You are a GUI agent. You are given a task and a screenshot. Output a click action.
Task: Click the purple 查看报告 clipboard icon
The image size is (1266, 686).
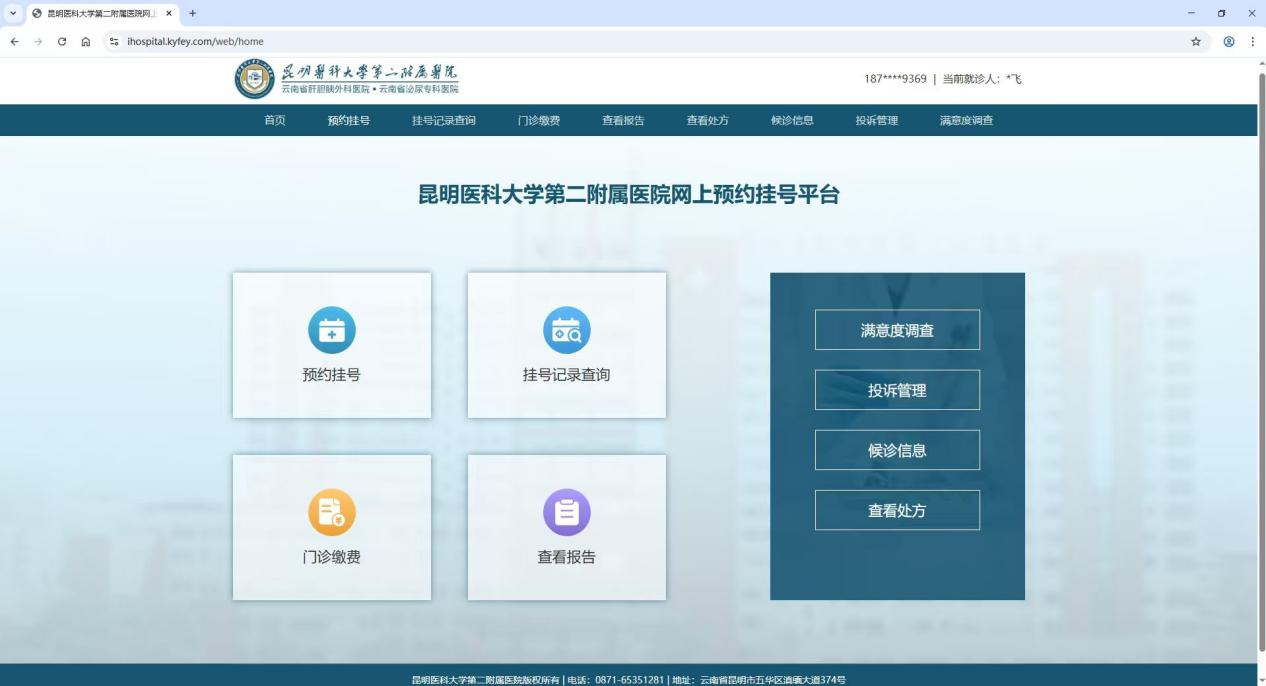point(566,512)
